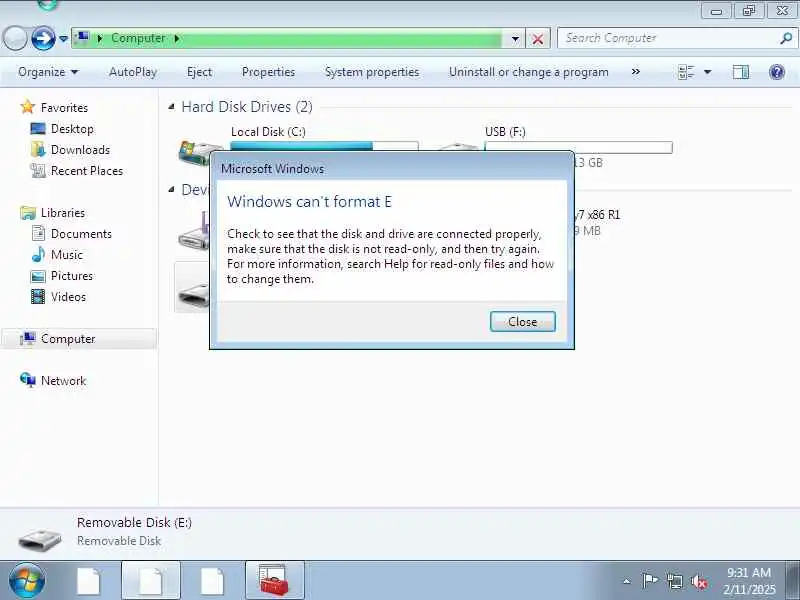The height and width of the screenshot is (600, 800).
Task: Open Help question mark icon
Action: (x=777, y=72)
